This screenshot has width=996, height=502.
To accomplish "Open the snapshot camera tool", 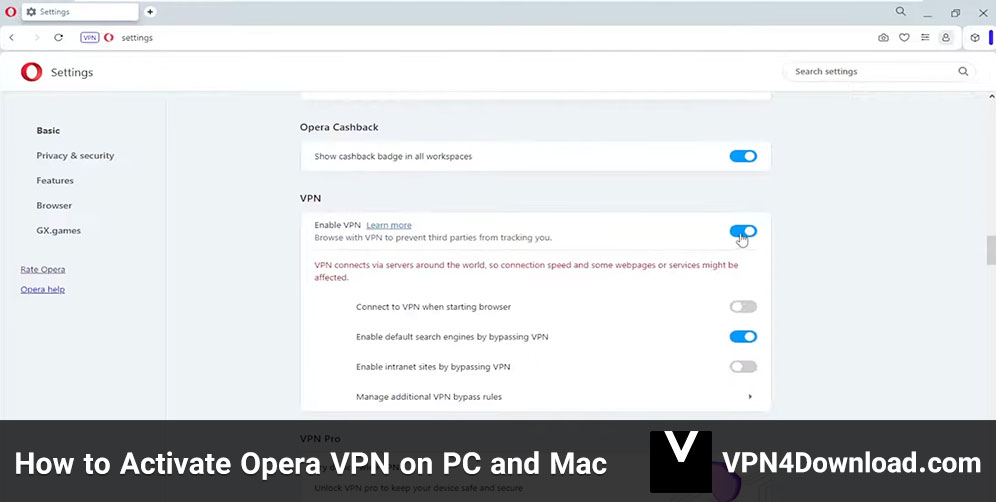I will pos(883,38).
